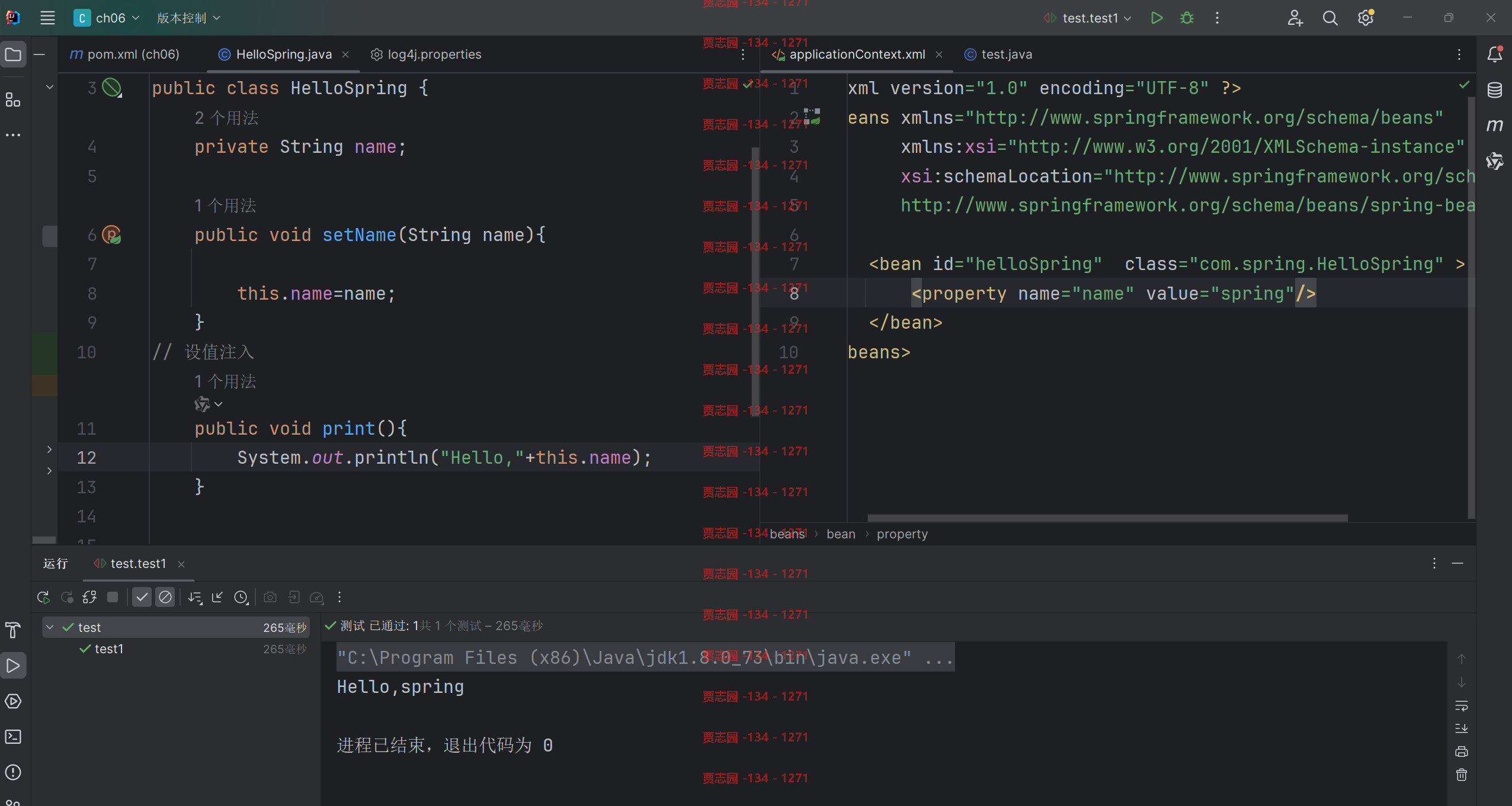Click the horizontal scrollbar in XML editor
The width and height of the screenshot is (1512, 806).
coord(1107,518)
